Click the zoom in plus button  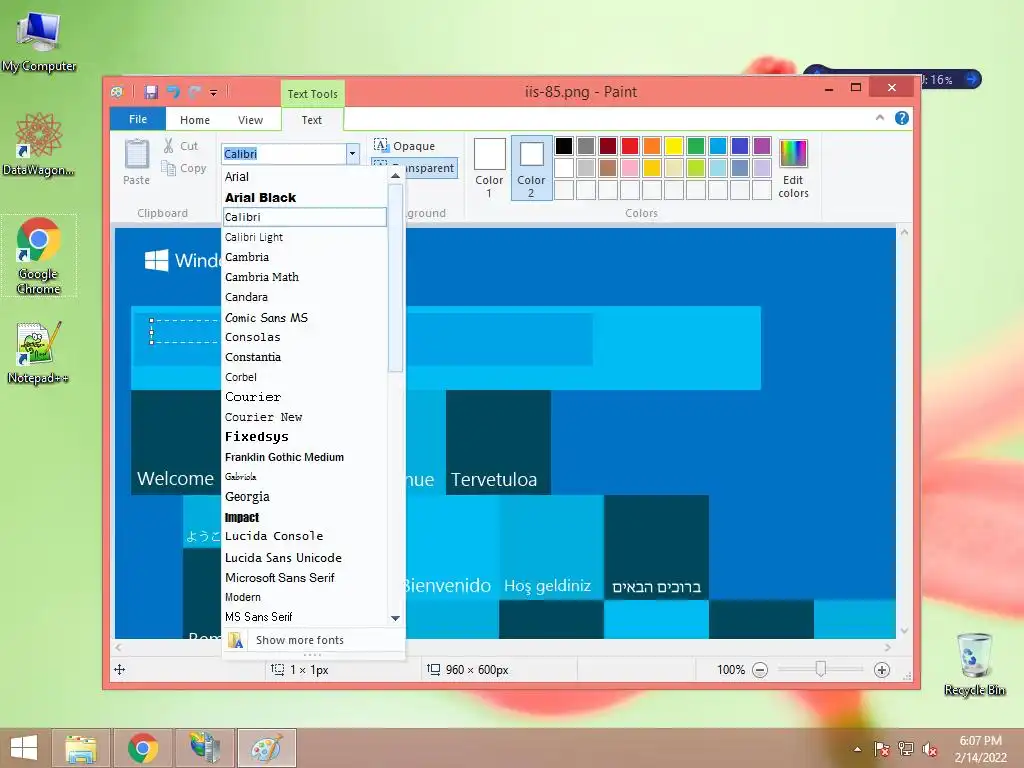point(882,670)
